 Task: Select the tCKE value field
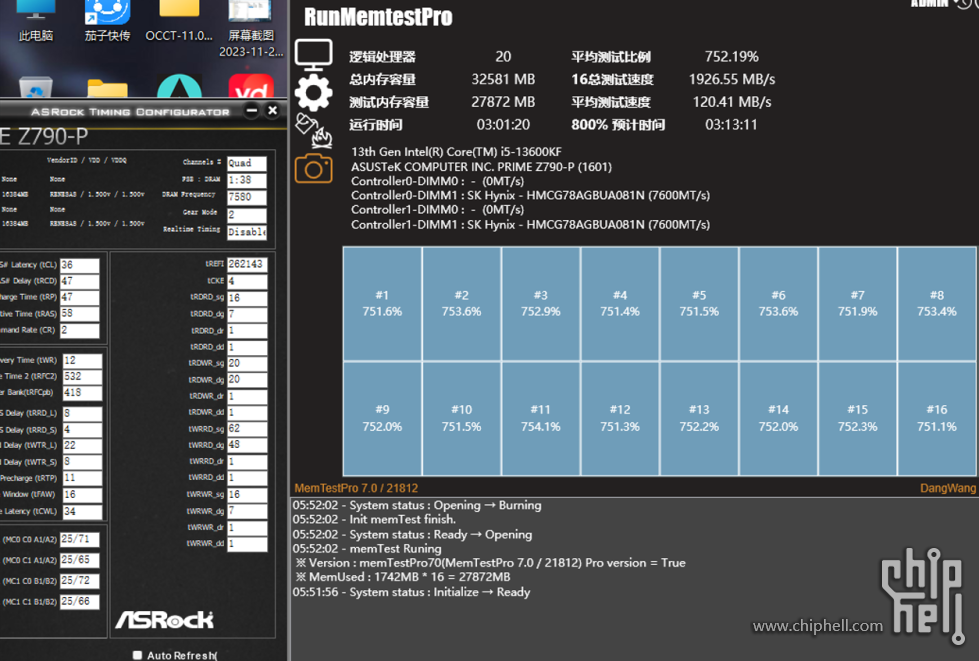point(247,281)
